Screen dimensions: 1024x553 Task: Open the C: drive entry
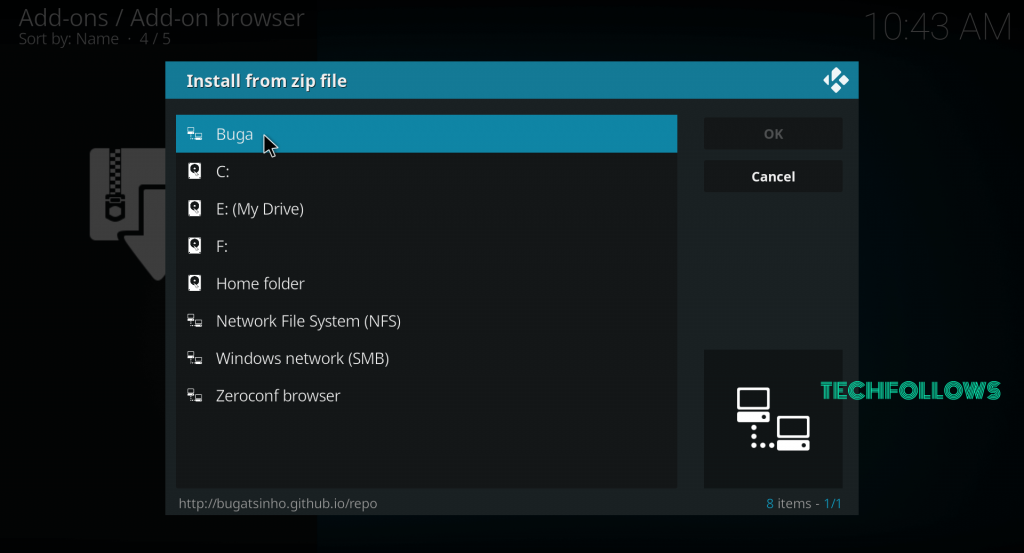click(x=426, y=171)
